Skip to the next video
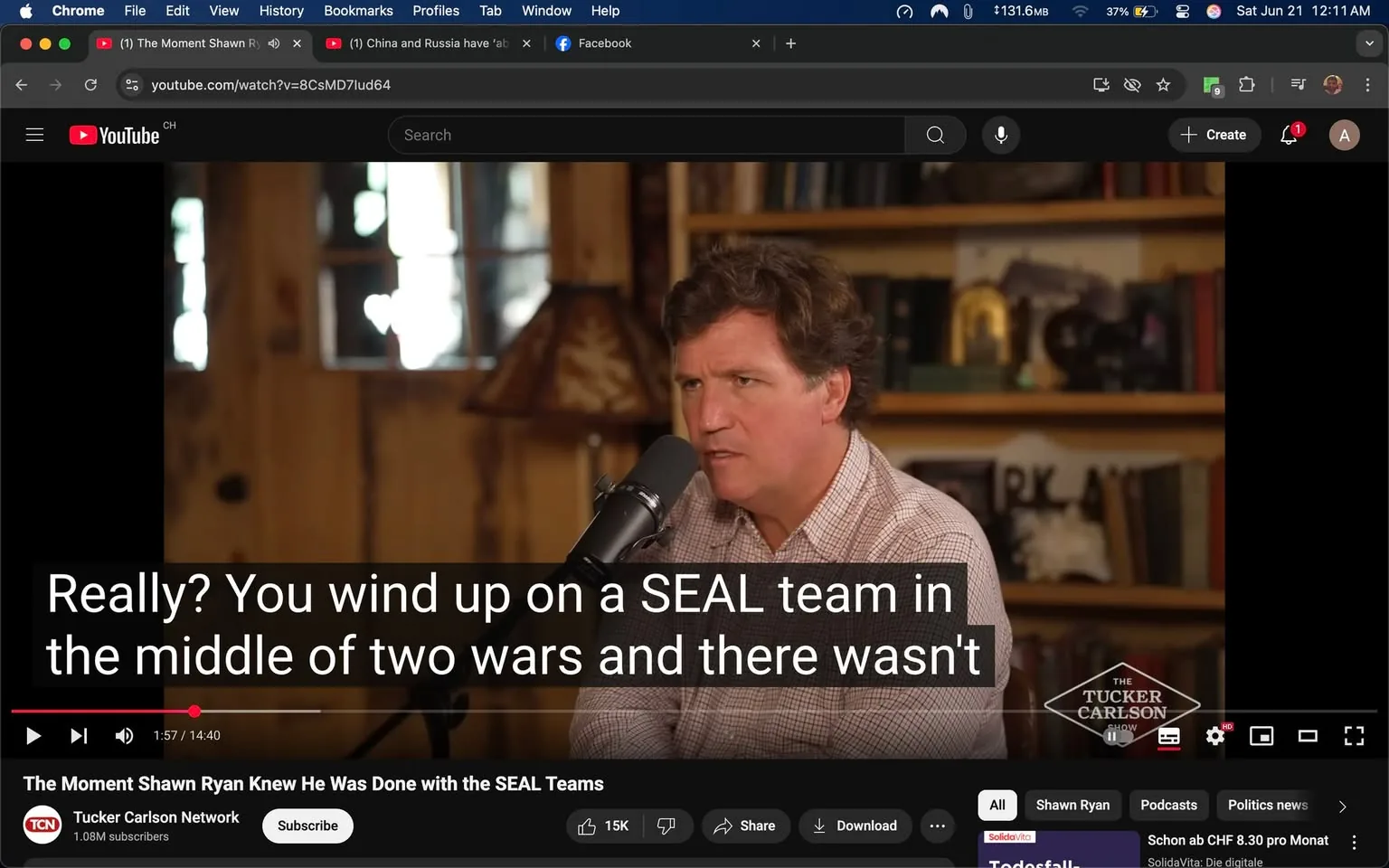The width and height of the screenshot is (1389, 868). pos(79,736)
